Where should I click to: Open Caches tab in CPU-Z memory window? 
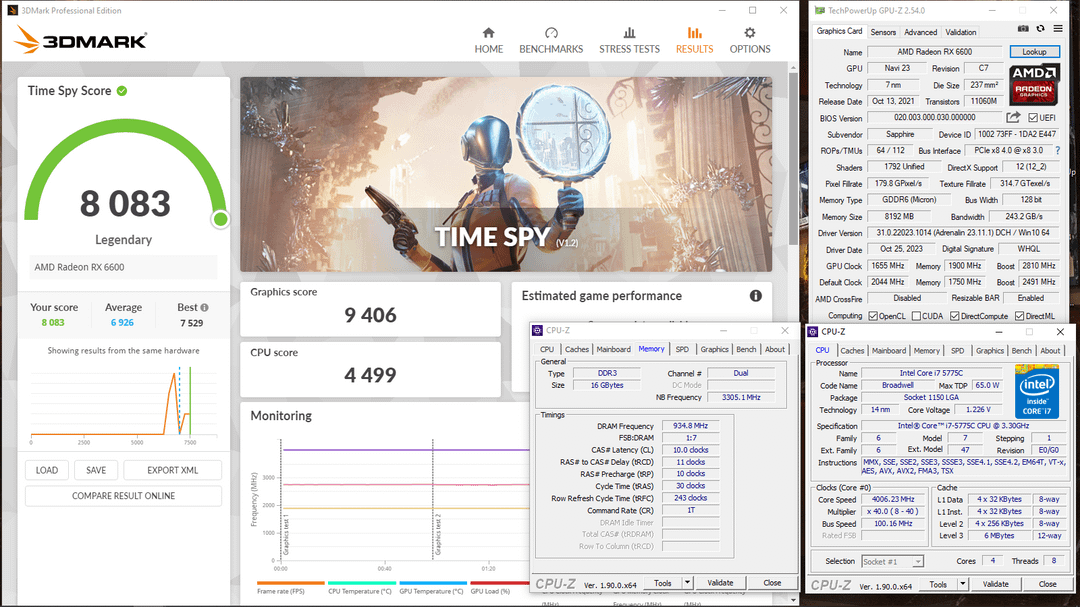click(x=577, y=349)
